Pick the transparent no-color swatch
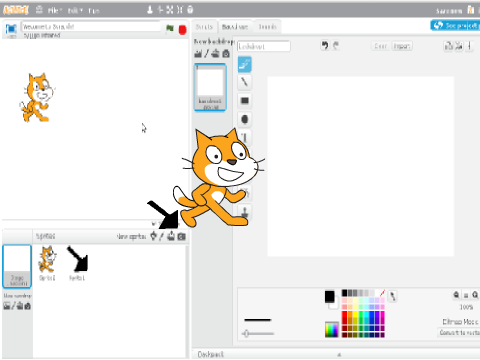 382,293
